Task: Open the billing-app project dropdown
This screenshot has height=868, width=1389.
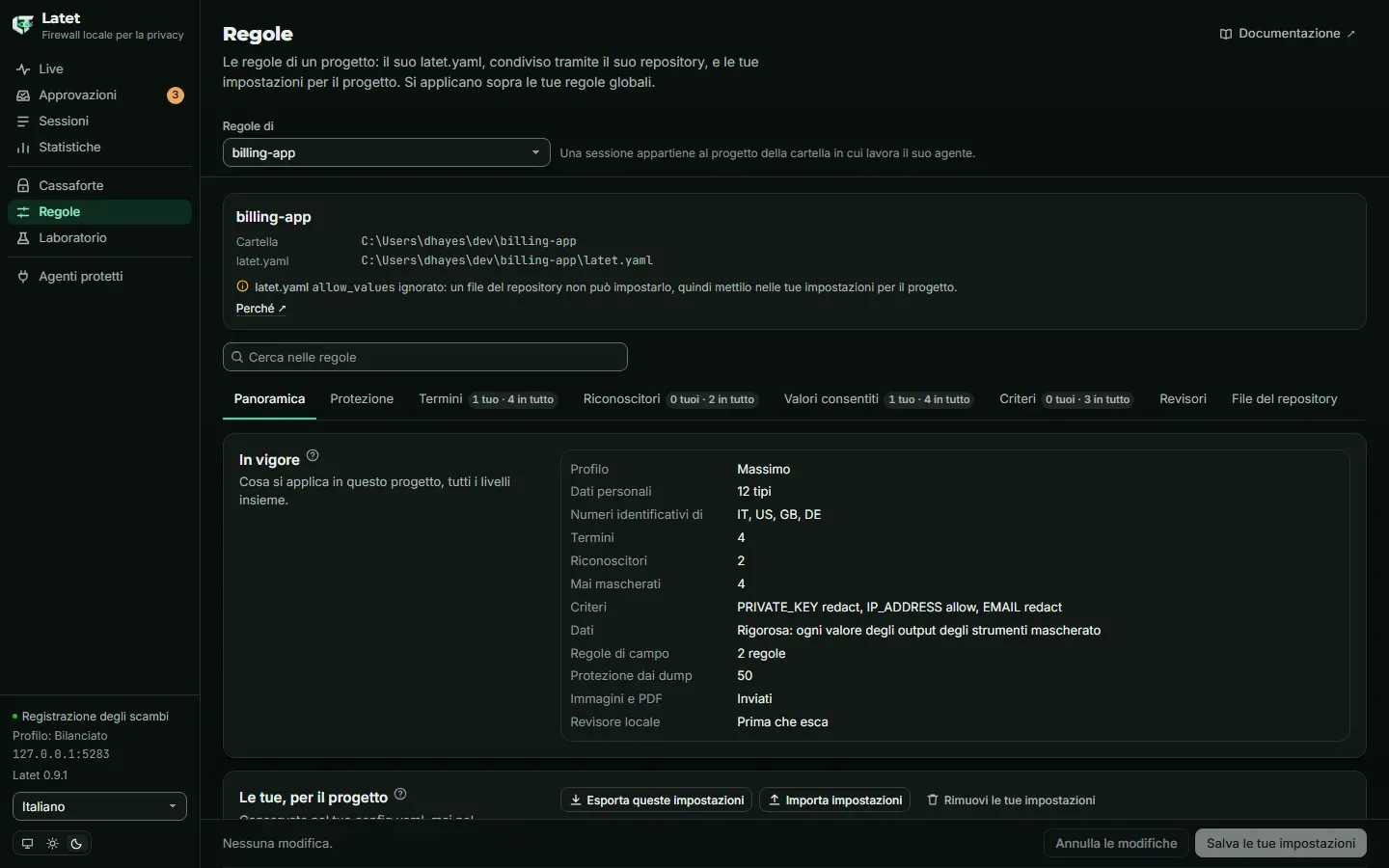Action: coord(386,152)
